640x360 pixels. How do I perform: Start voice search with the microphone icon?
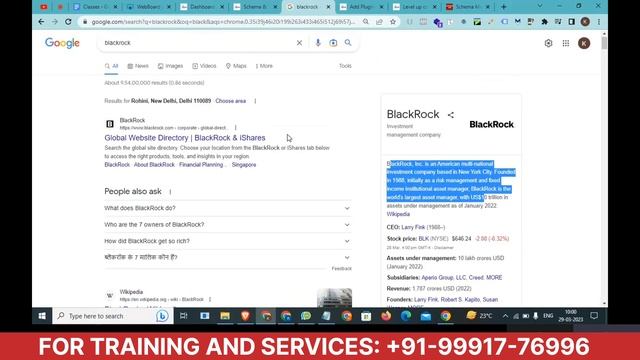pyautogui.click(x=318, y=43)
